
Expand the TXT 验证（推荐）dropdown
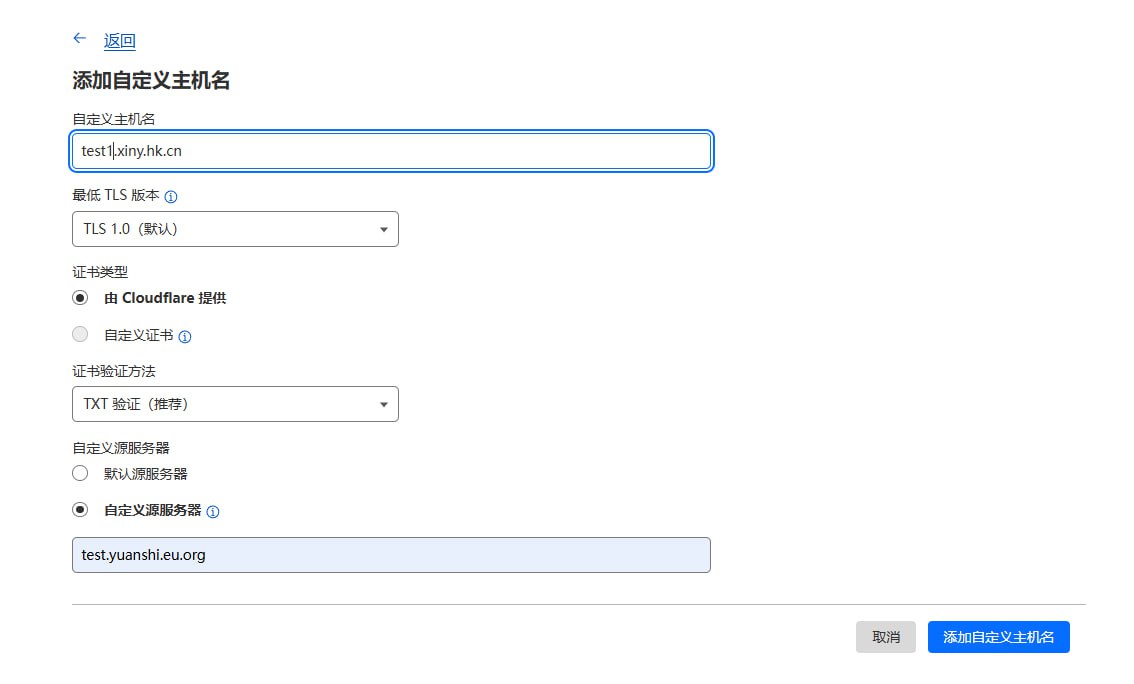(x=235, y=404)
